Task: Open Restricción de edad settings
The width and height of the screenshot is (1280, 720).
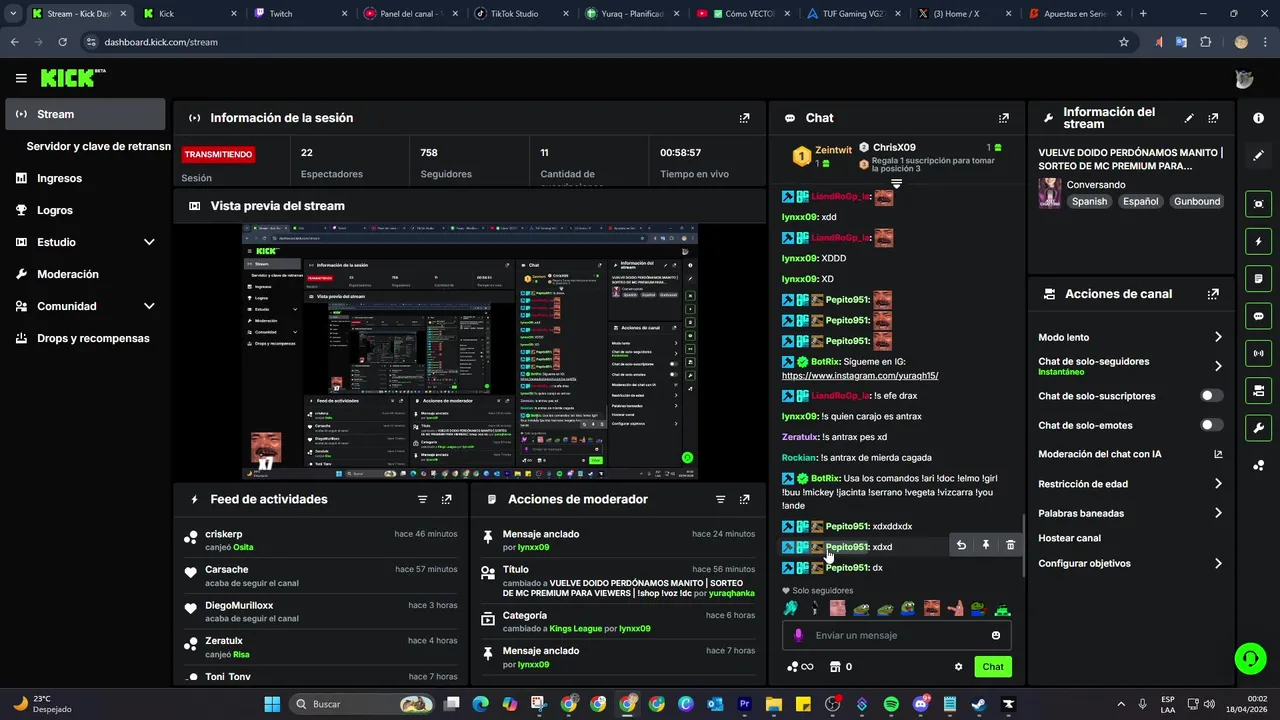Action: [1130, 484]
